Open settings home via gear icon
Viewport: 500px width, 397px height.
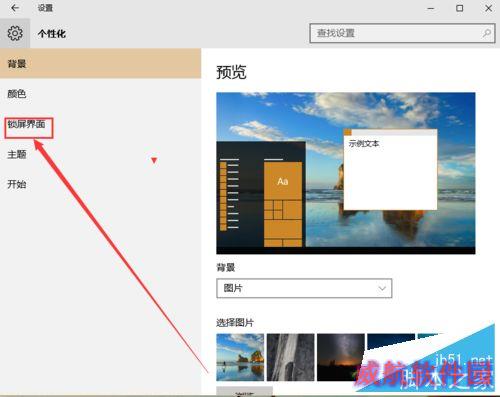(15, 33)
